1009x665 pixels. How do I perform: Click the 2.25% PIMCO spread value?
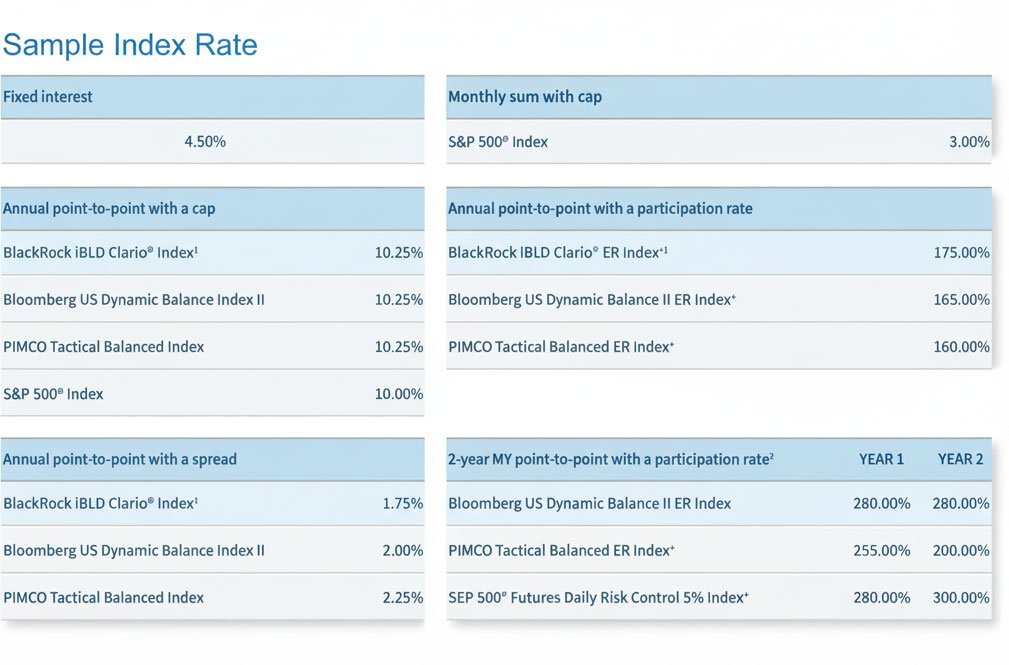[x=403, y=598]
